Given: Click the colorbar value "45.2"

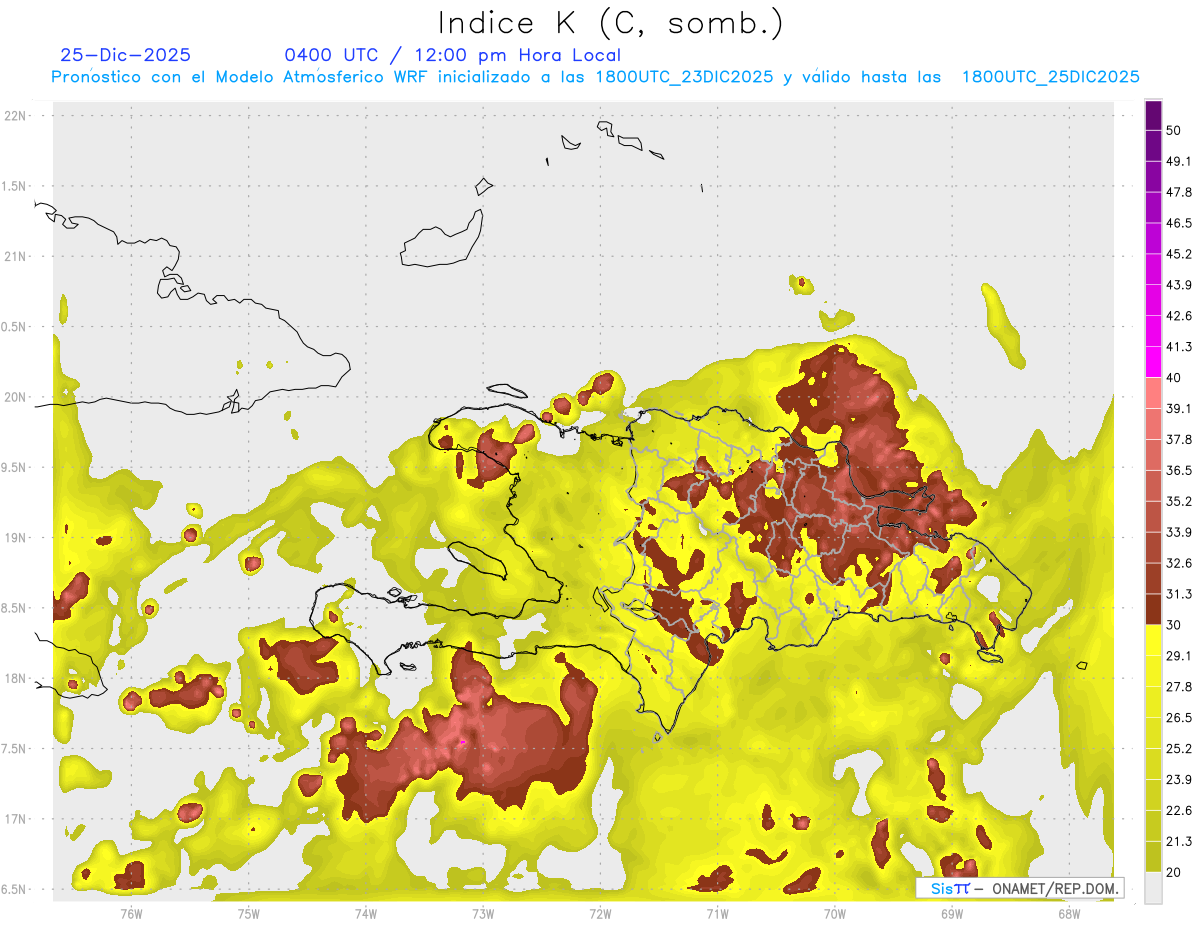Looking at the screenshot, I should pyautogui.click(x=1179, y=254).
